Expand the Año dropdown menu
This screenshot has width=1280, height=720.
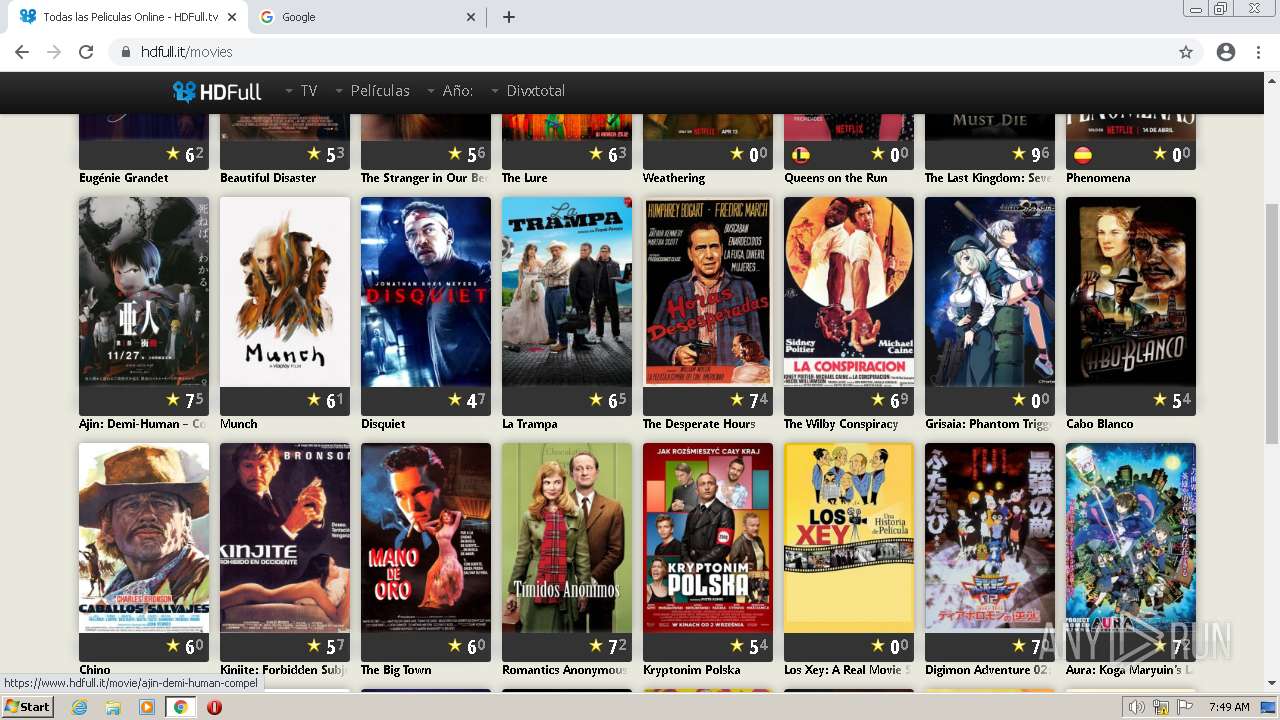(450, 91)
